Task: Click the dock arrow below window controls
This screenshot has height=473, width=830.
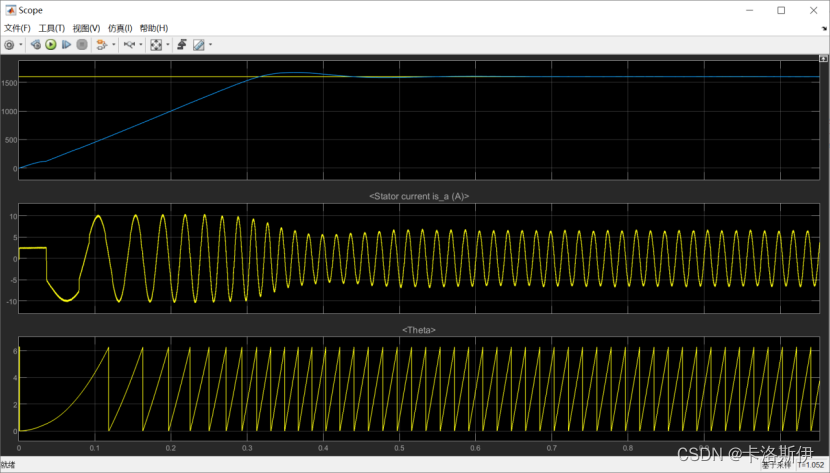Action: pos(824,29)
